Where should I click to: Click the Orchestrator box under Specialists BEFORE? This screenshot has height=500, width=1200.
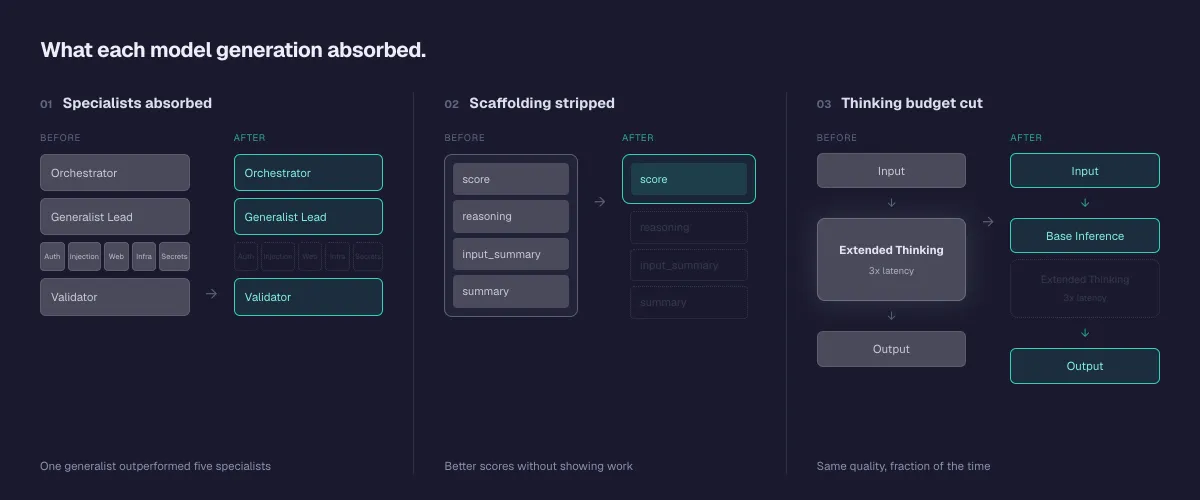tap(115, 173)
